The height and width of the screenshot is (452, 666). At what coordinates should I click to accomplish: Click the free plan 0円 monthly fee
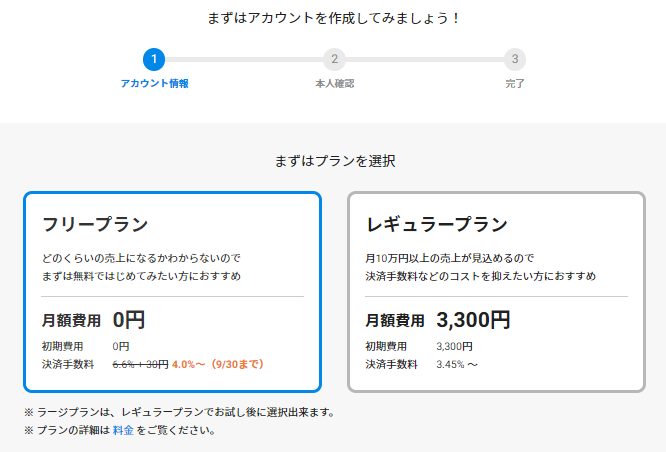[x=129, y=320]
